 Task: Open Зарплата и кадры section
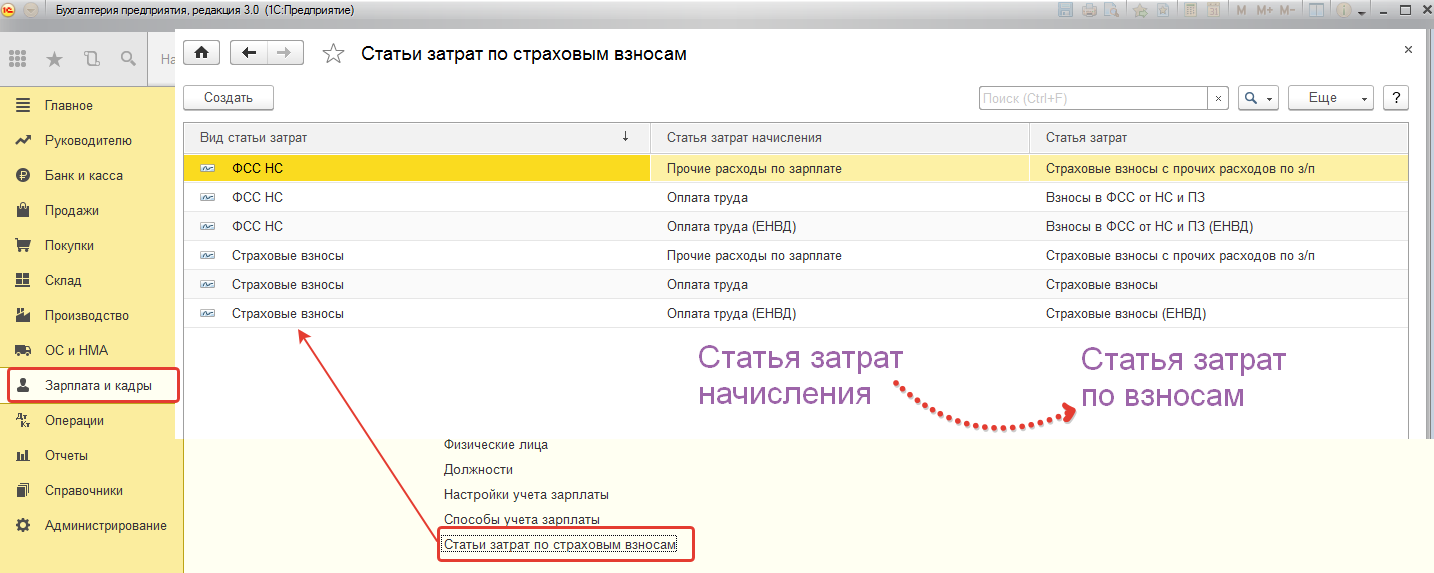click(93, 385)
